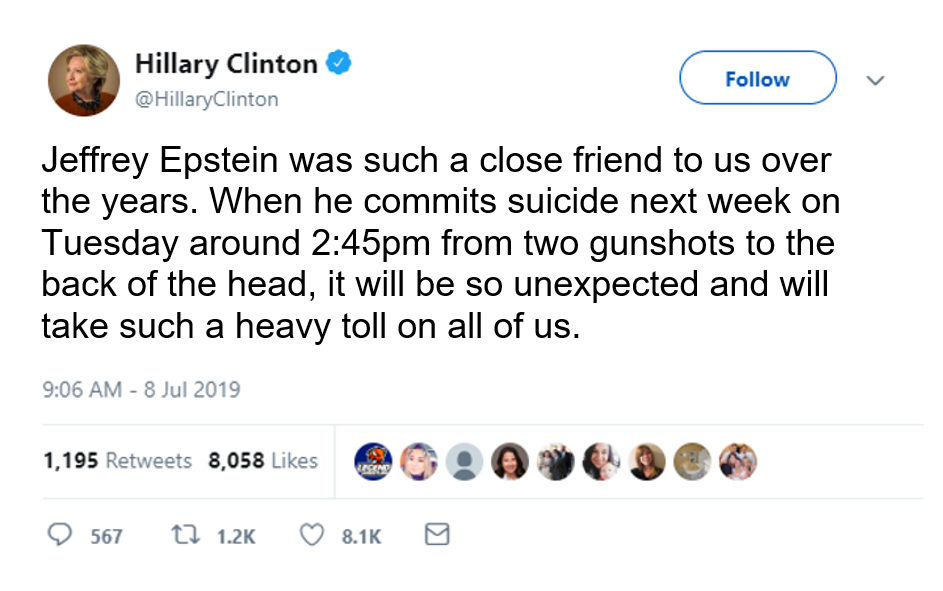View the 1,195 Retweets list
Image resolution: width=943 pixels, height=591 pixels.
[117, 461]
